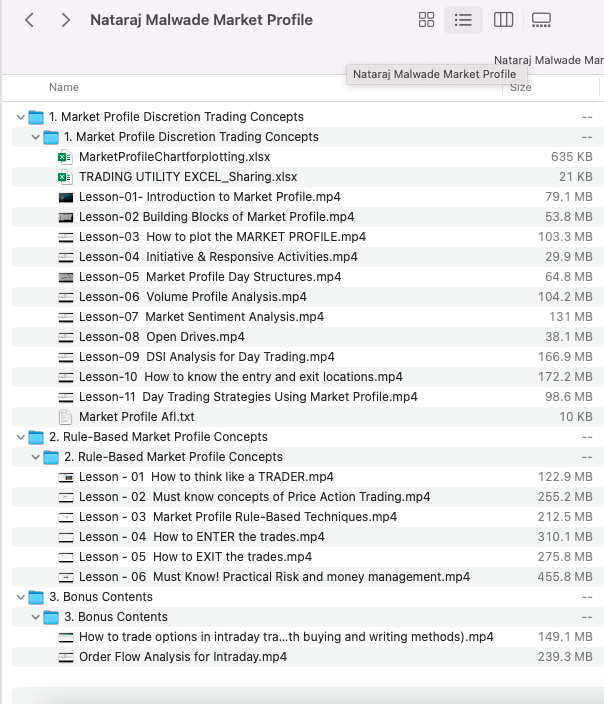Click video icon of Order Flow Analysis for Intraday.mp4
This screenshot has height=704, width=604.
point(66,657)
